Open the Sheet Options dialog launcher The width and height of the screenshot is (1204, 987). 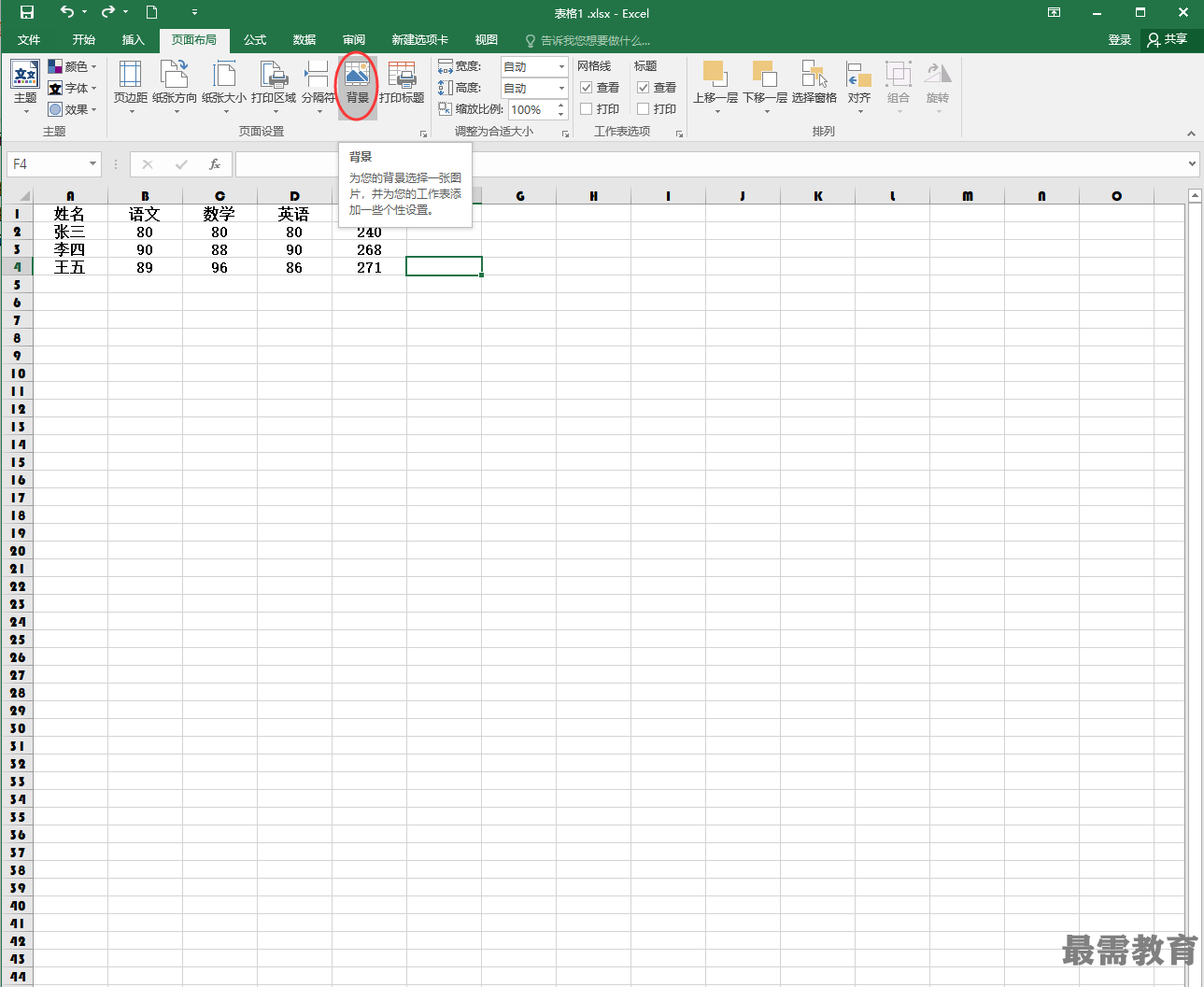(x=679, y=134)
